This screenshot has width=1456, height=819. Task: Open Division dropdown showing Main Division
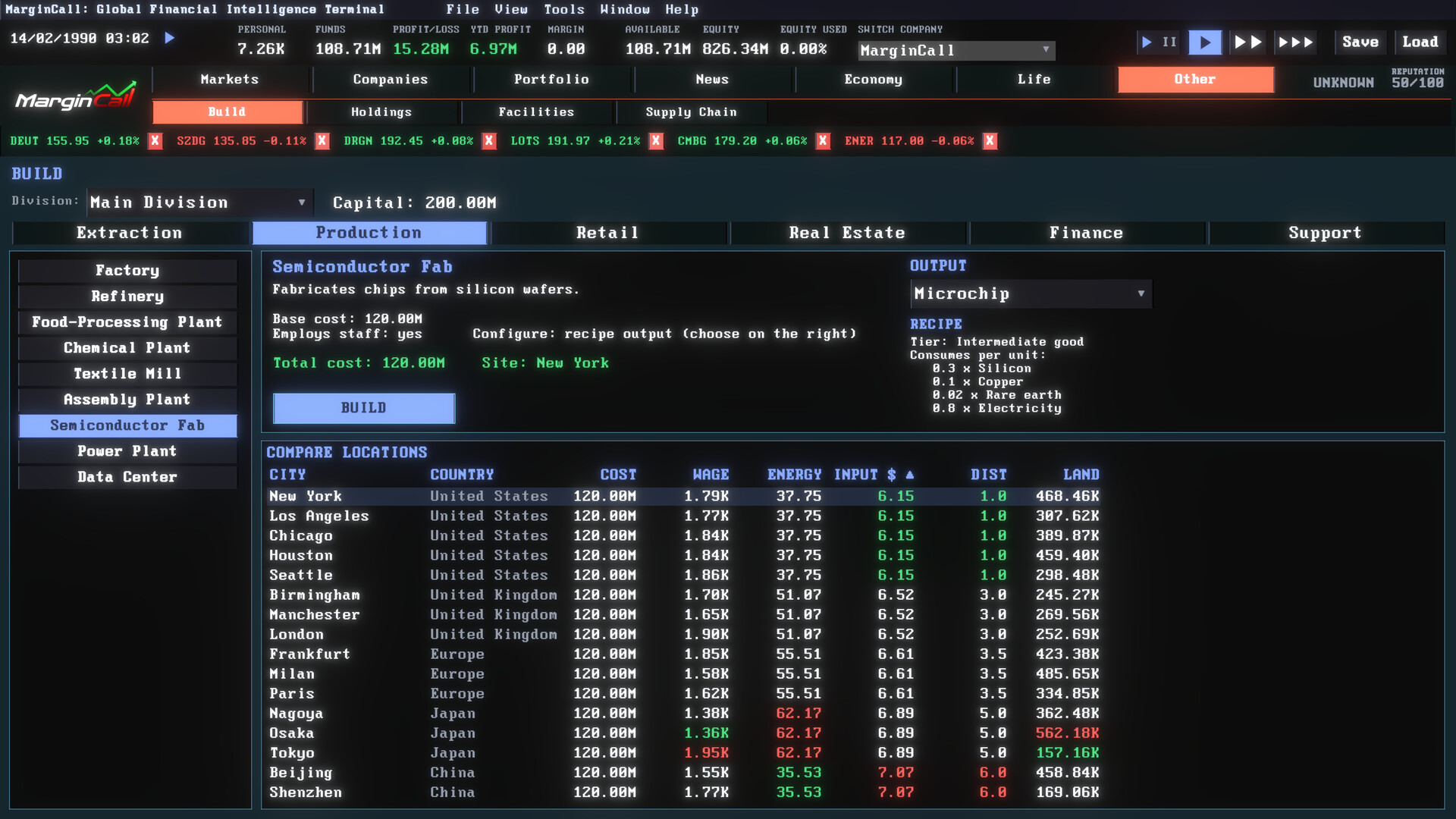[x=199, y=202]
